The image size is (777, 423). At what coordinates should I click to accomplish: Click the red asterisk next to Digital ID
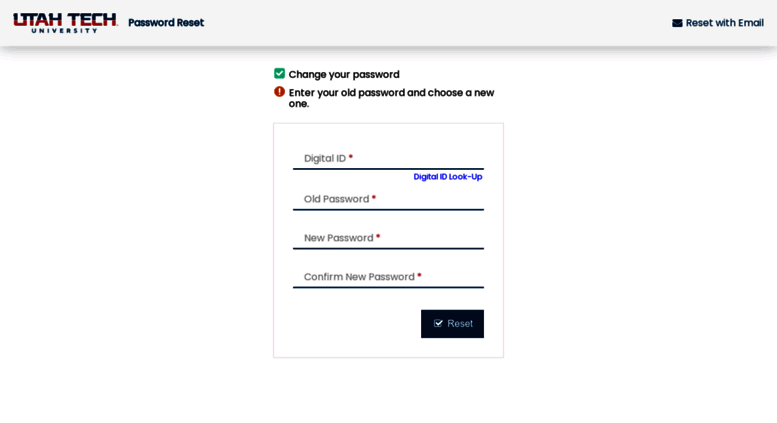point(351,157)
